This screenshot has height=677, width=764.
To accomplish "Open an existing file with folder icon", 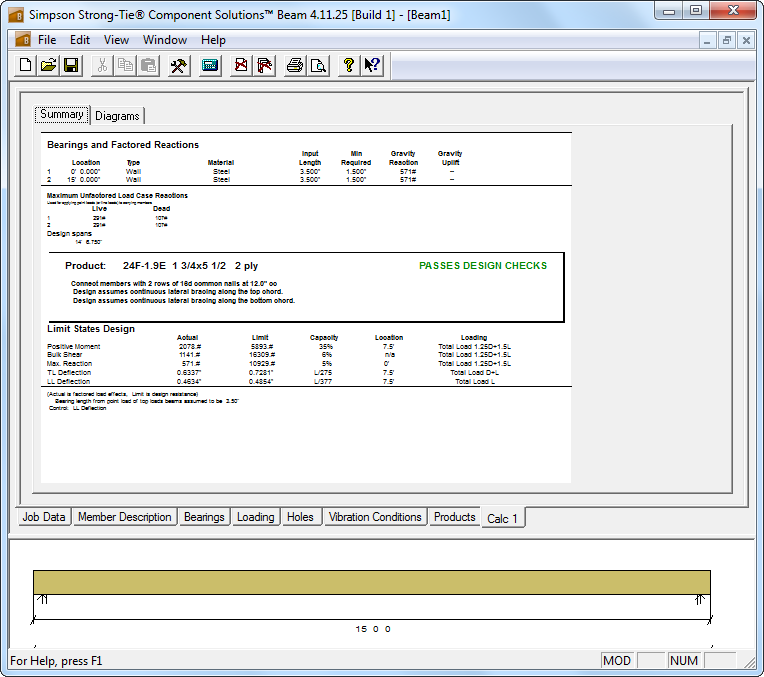I will coord(48,65).
